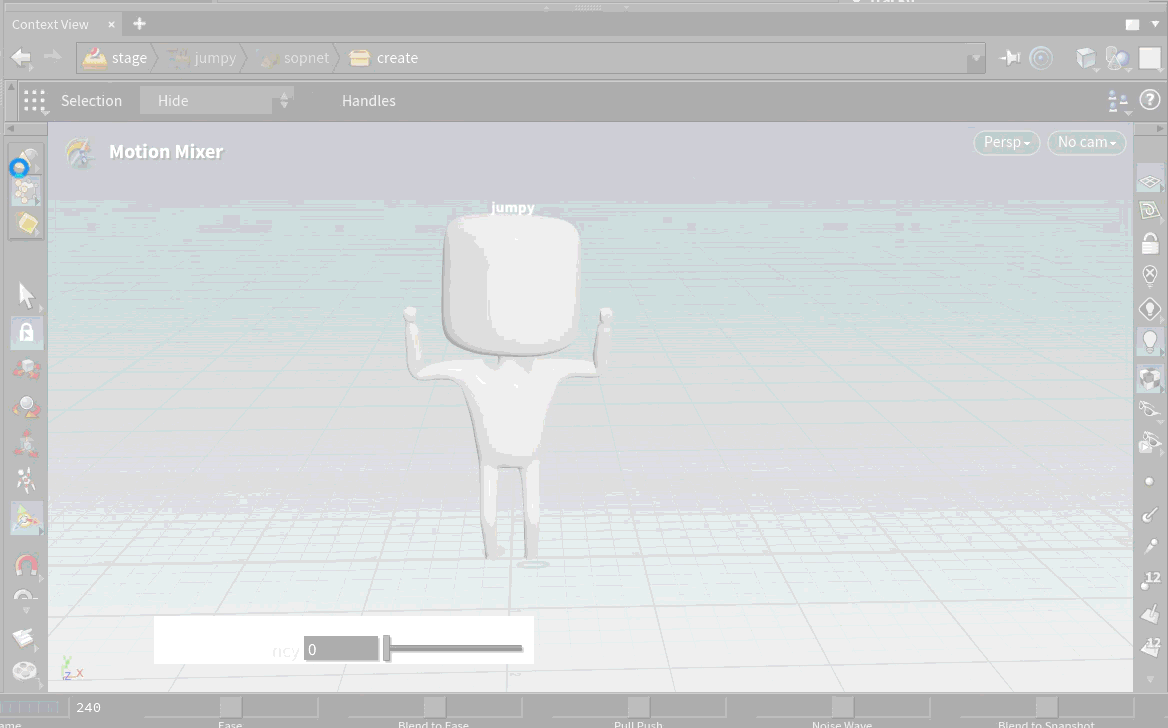Open the Persp view menu
Screen dimensions: 1168x728
[x=1006, y=142]
